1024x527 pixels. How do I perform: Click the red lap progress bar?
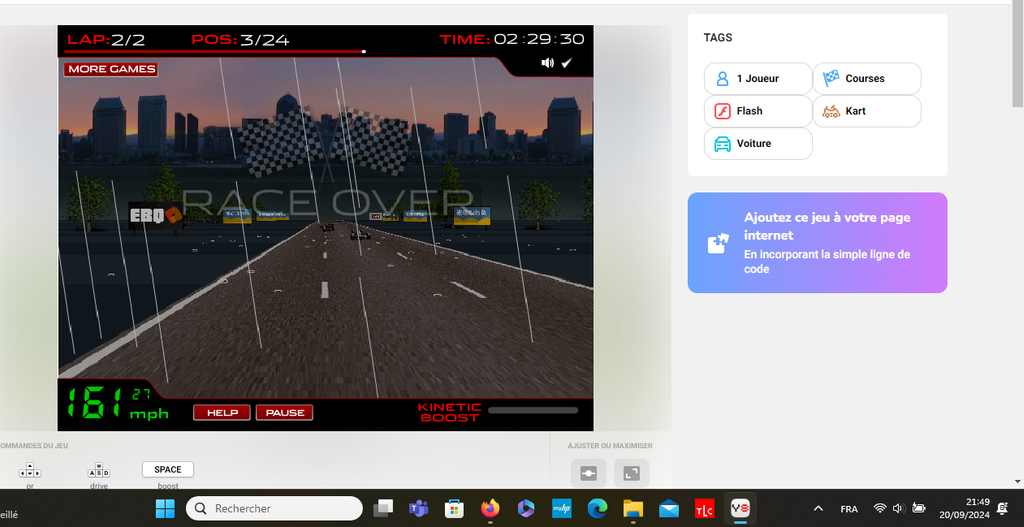click(x=216, y=52)
